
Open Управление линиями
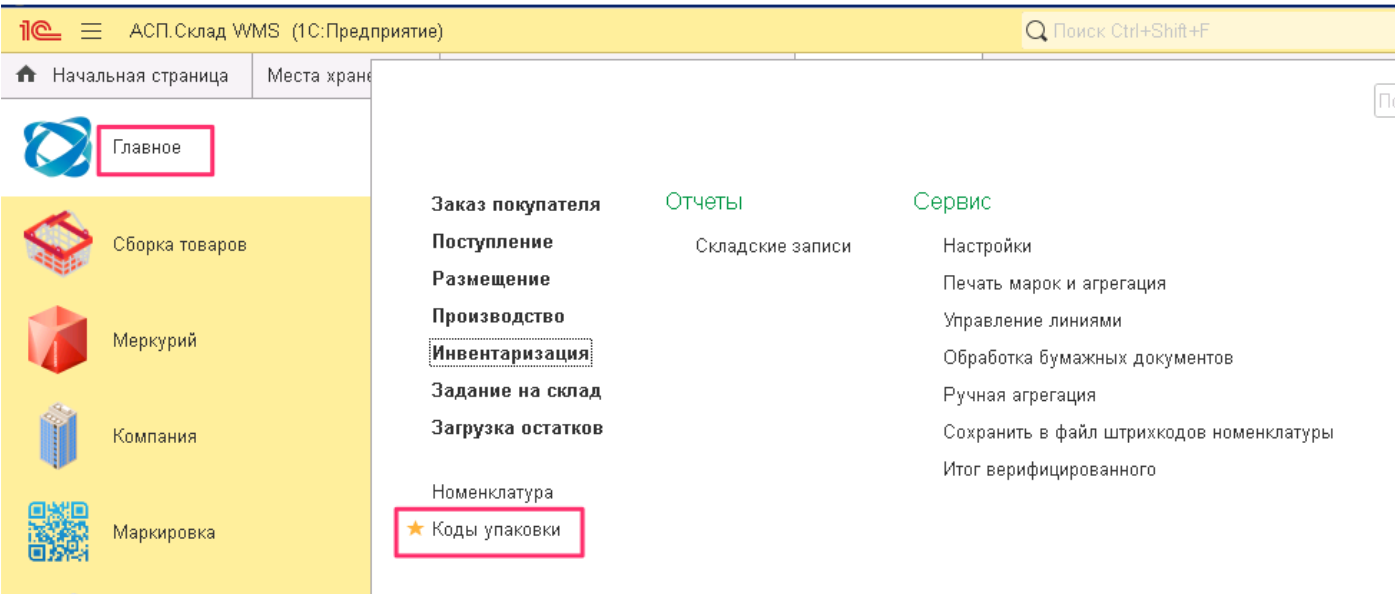1032,321
